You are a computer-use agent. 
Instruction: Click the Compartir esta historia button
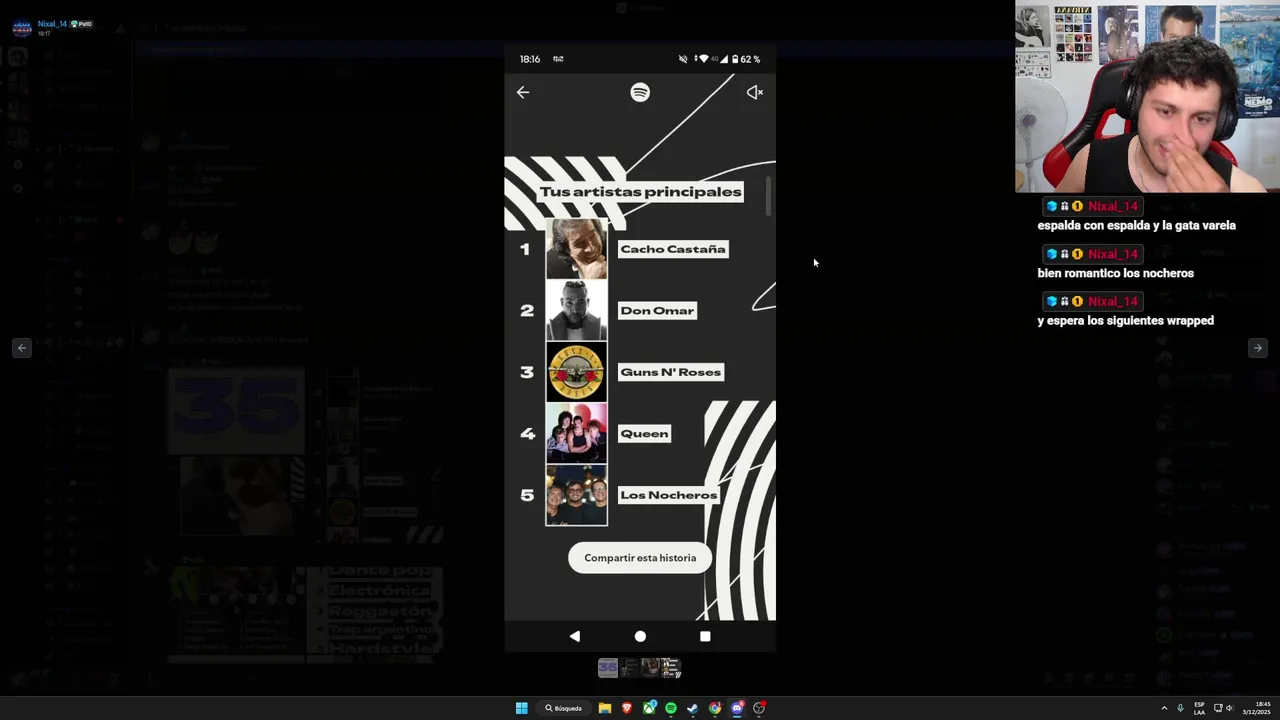640,558
